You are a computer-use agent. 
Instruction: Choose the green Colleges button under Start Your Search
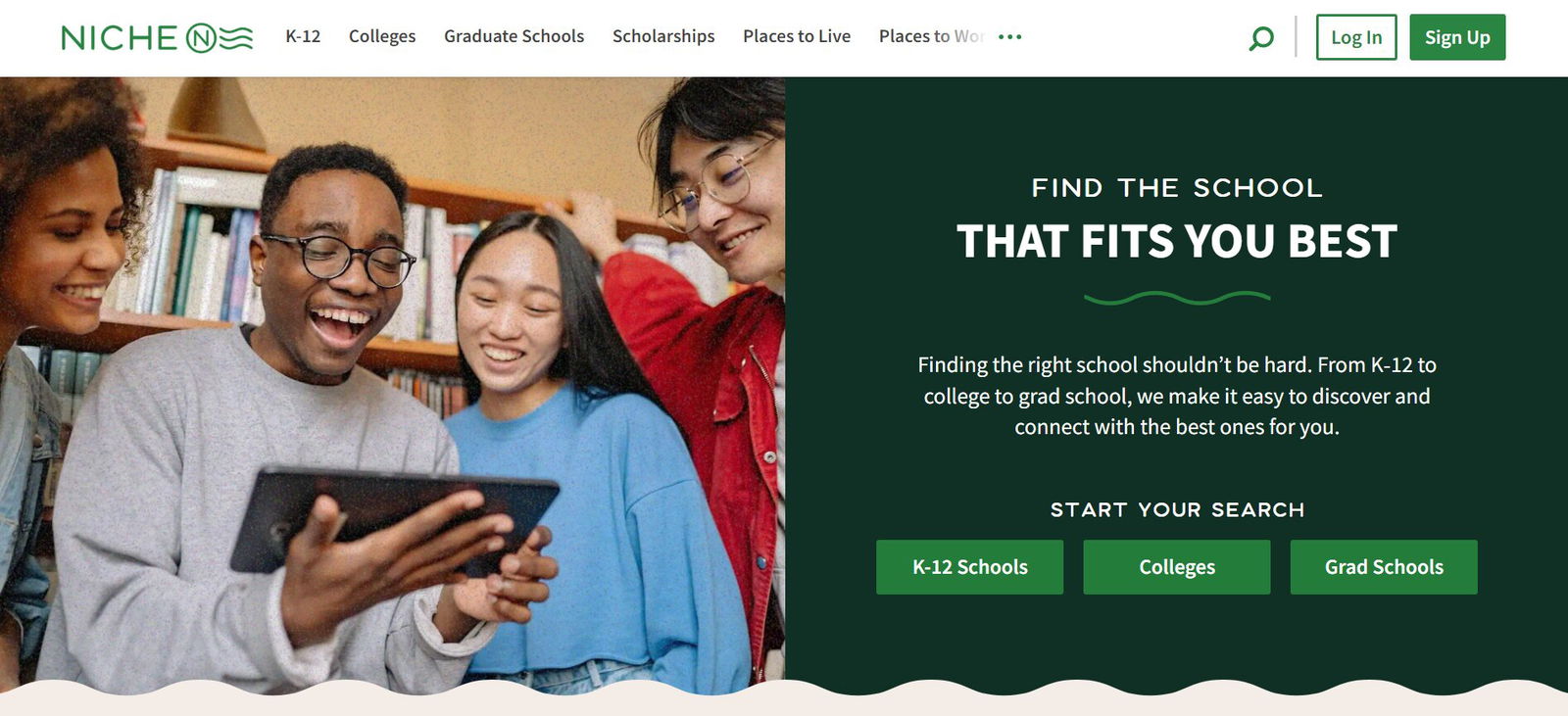(x=1177, y=567)
